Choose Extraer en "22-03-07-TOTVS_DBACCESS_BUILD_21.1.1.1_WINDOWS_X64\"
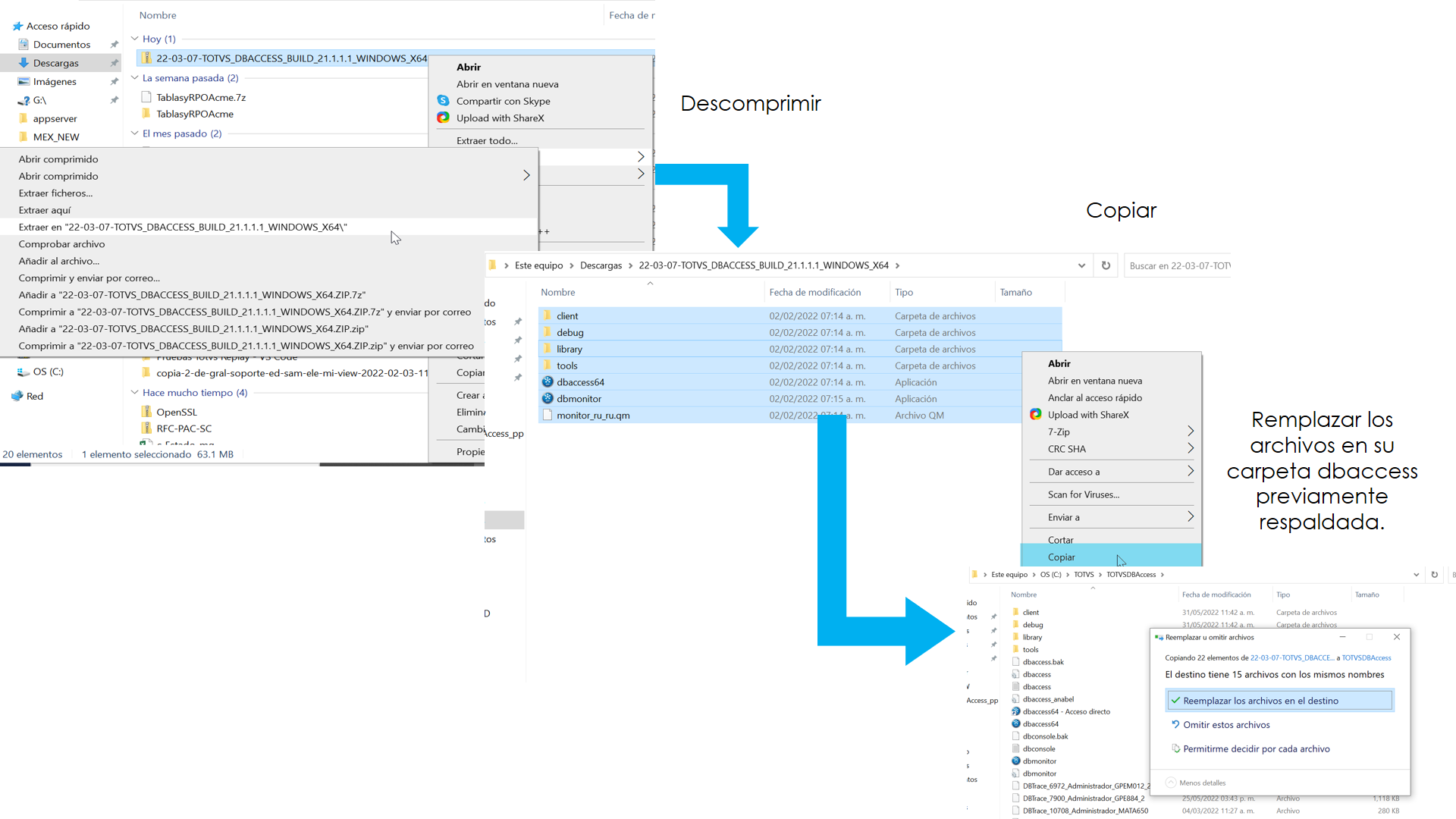Image resolution: width=1456 pixels, height=819 pixels. pyautogui.click(x=183, y=227)
